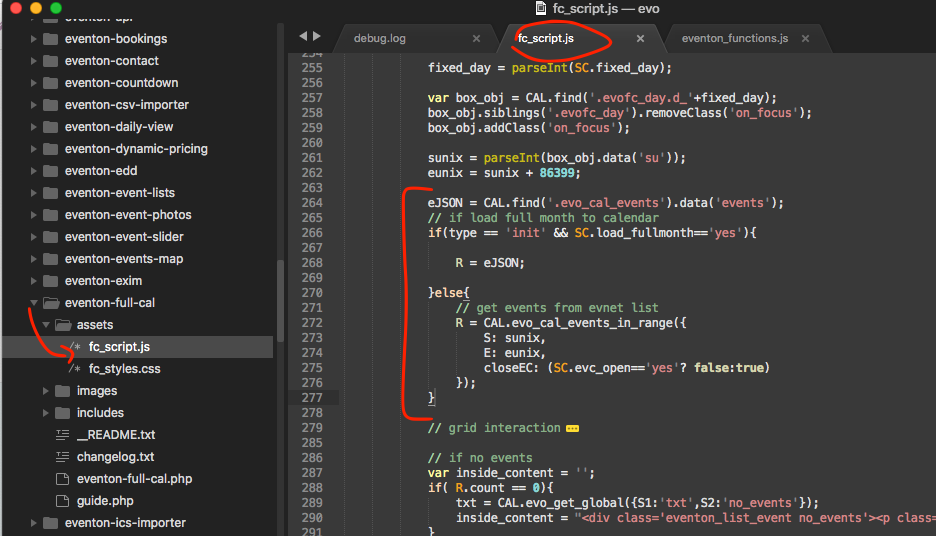Click the eventon-bookings folder icon
Screen dimensions: 936x536
click(50, 39)
